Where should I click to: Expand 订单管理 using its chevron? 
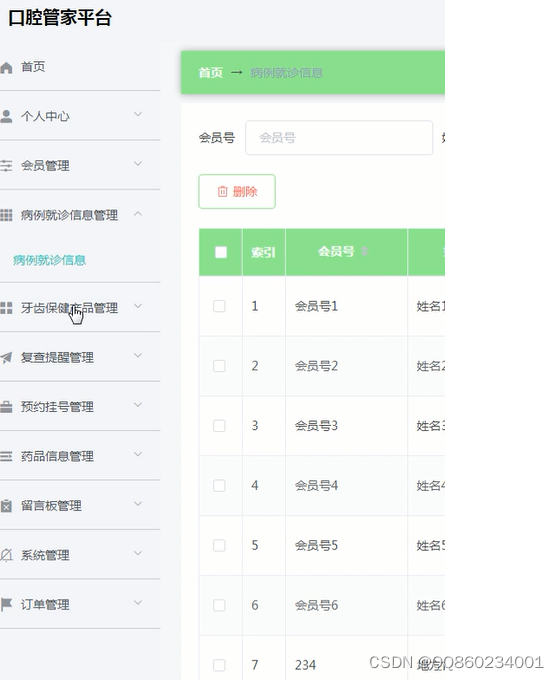click(x=138, y=603)
